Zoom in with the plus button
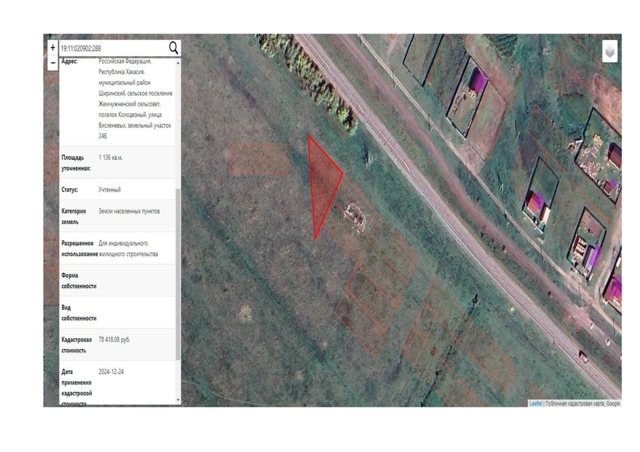640x452 pixels. pyautogui.click(x=53, y=48)
